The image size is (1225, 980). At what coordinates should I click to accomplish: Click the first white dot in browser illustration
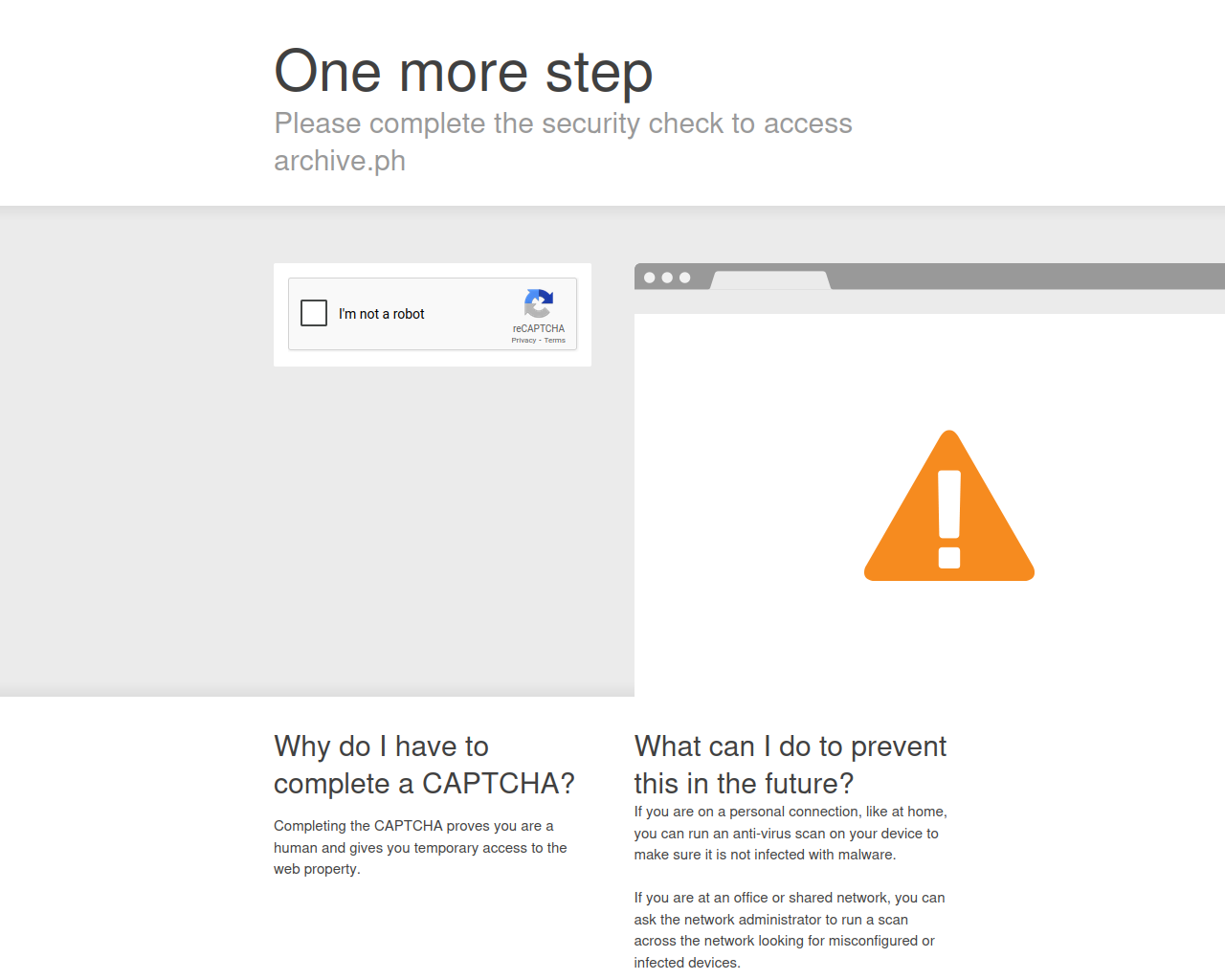(x=650, y=278)
